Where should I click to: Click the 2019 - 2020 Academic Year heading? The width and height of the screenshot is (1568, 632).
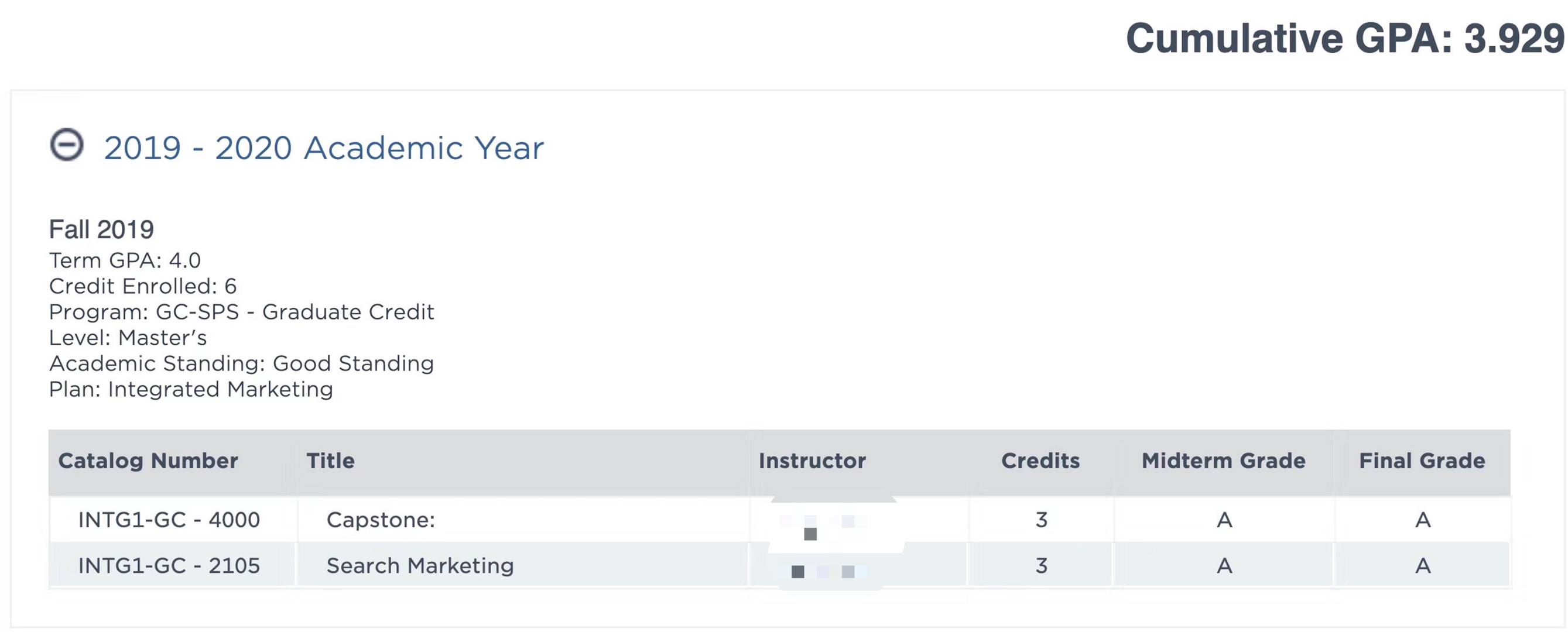[x=324, y=148]
